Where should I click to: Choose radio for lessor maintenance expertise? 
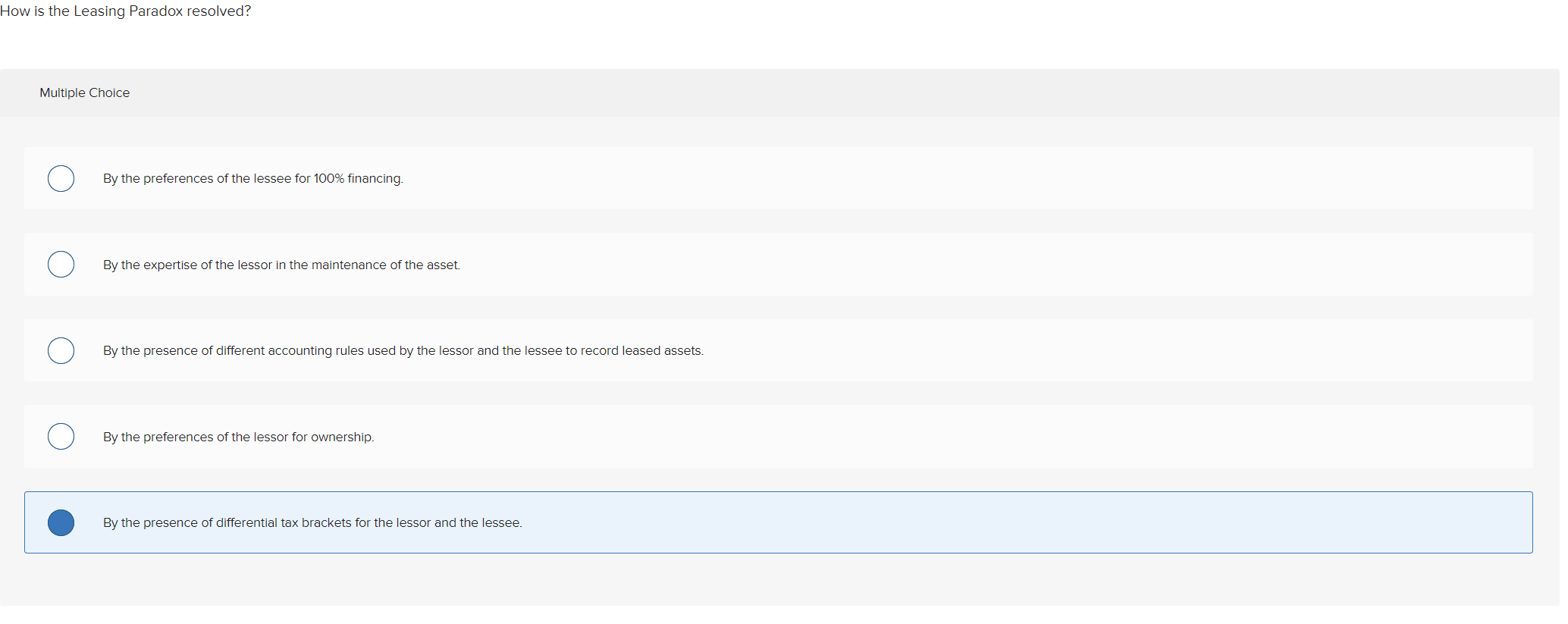(61, 265)
